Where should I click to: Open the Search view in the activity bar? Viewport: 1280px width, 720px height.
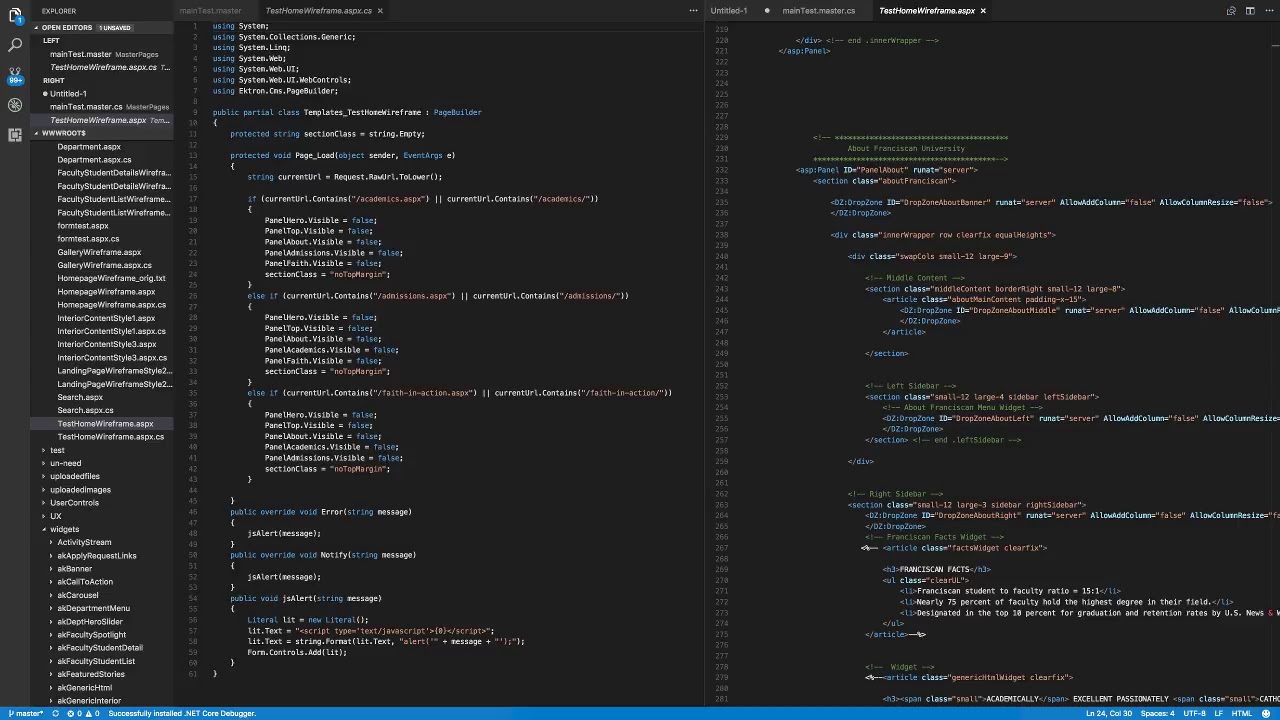[x=15, y=45]
